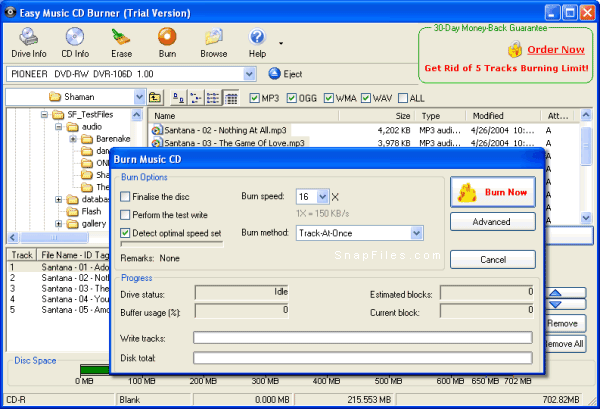Toggle the MP3 file filter checkbox
The width and height of the screenshot is (600, 409).
(254, 98)
